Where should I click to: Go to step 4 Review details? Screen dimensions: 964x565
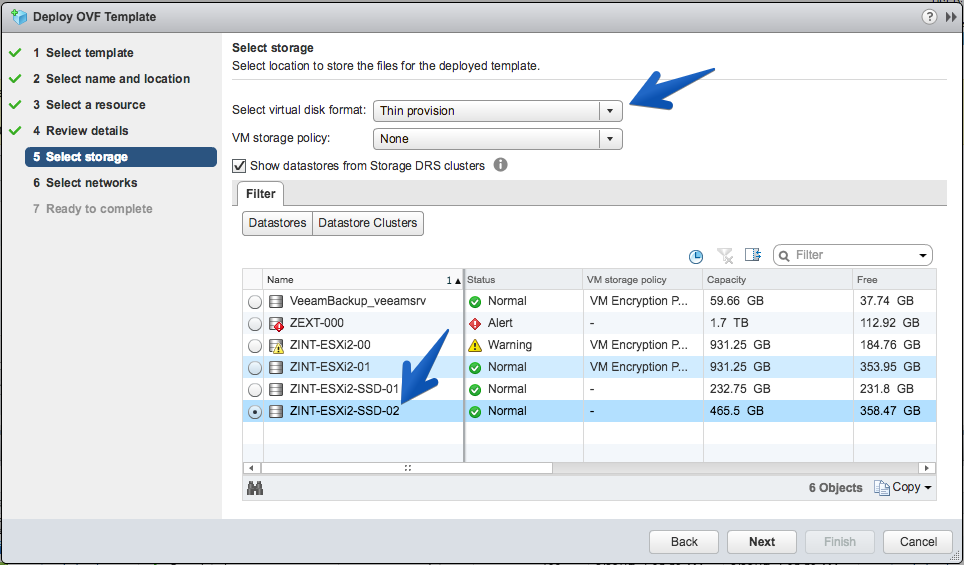[81, 130]
